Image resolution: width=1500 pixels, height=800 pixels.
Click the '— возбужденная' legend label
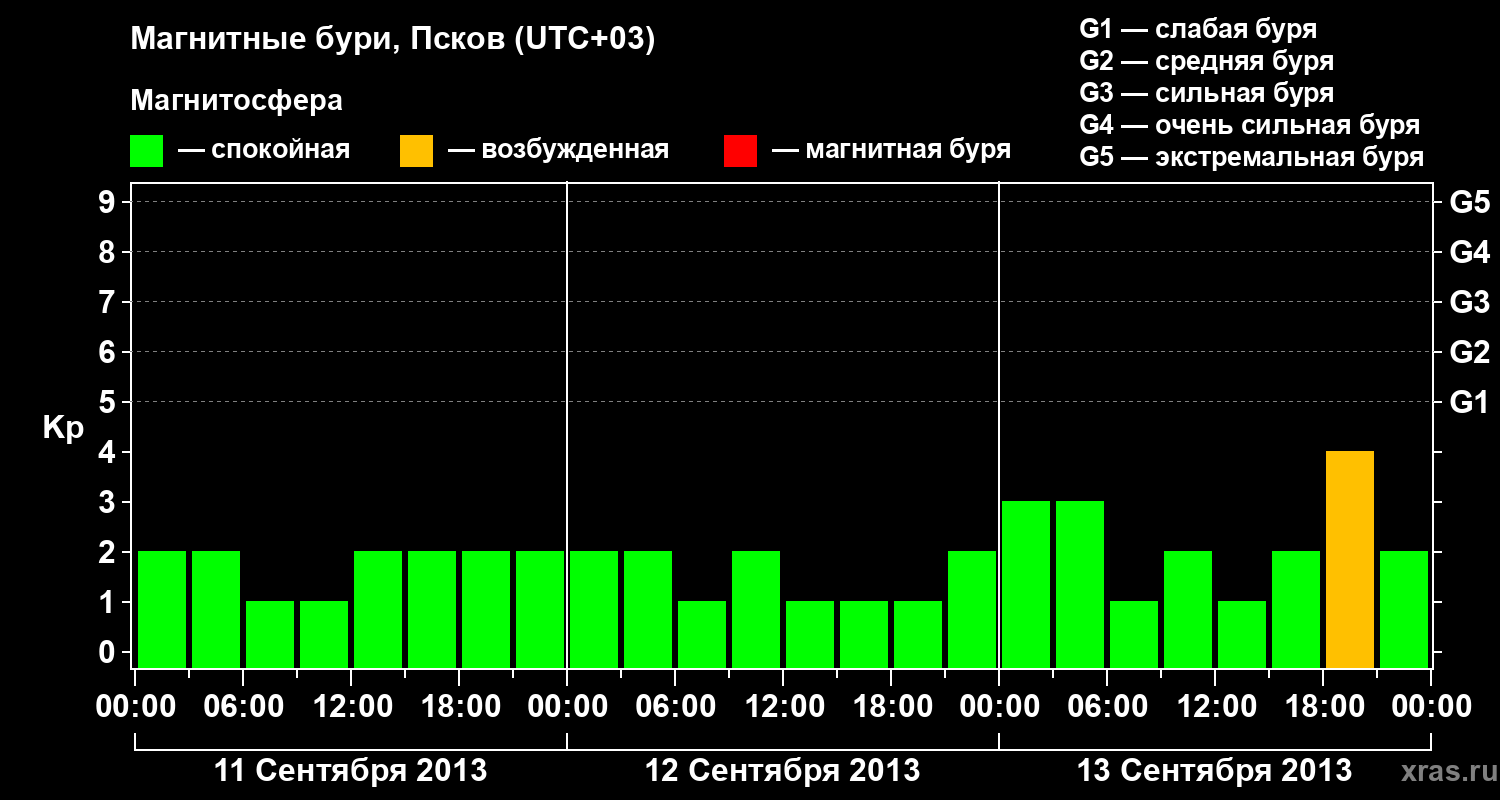click(x=558, y=151)
